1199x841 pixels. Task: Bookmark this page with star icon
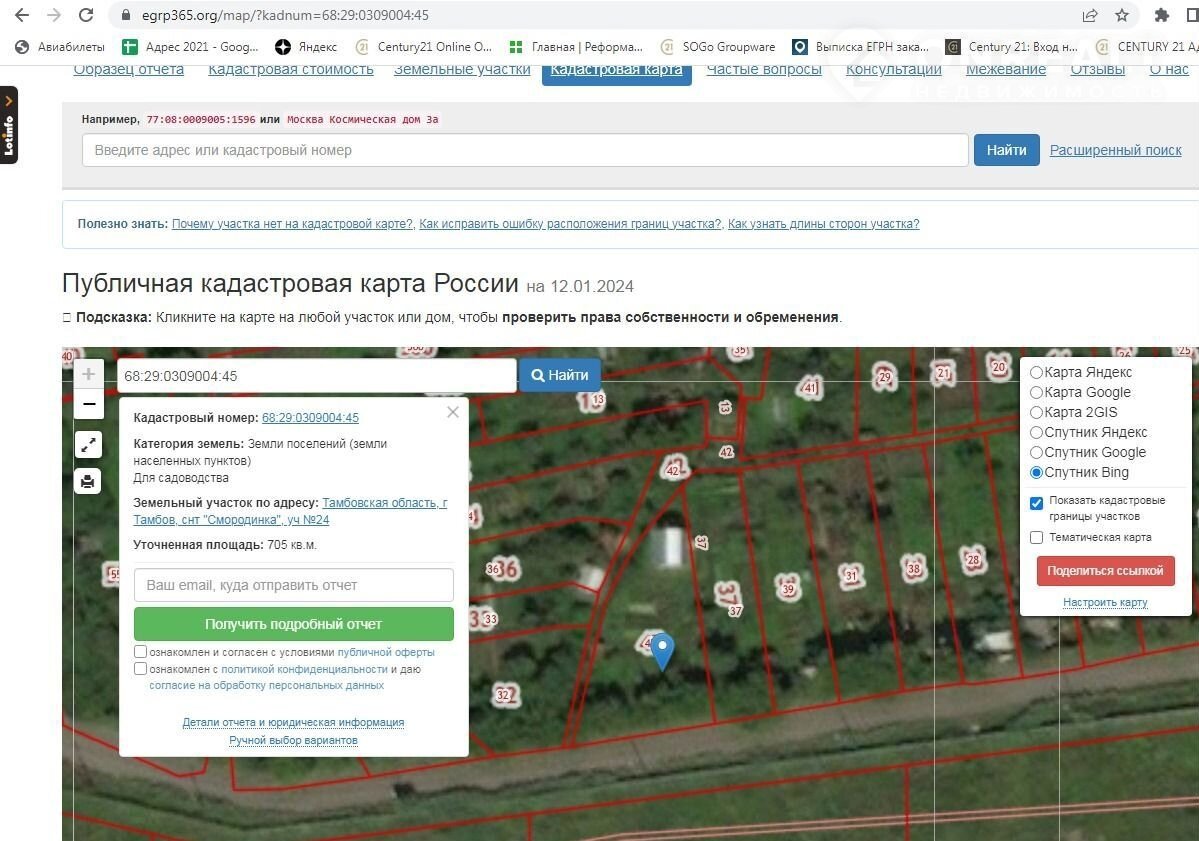coord(1122,15)
